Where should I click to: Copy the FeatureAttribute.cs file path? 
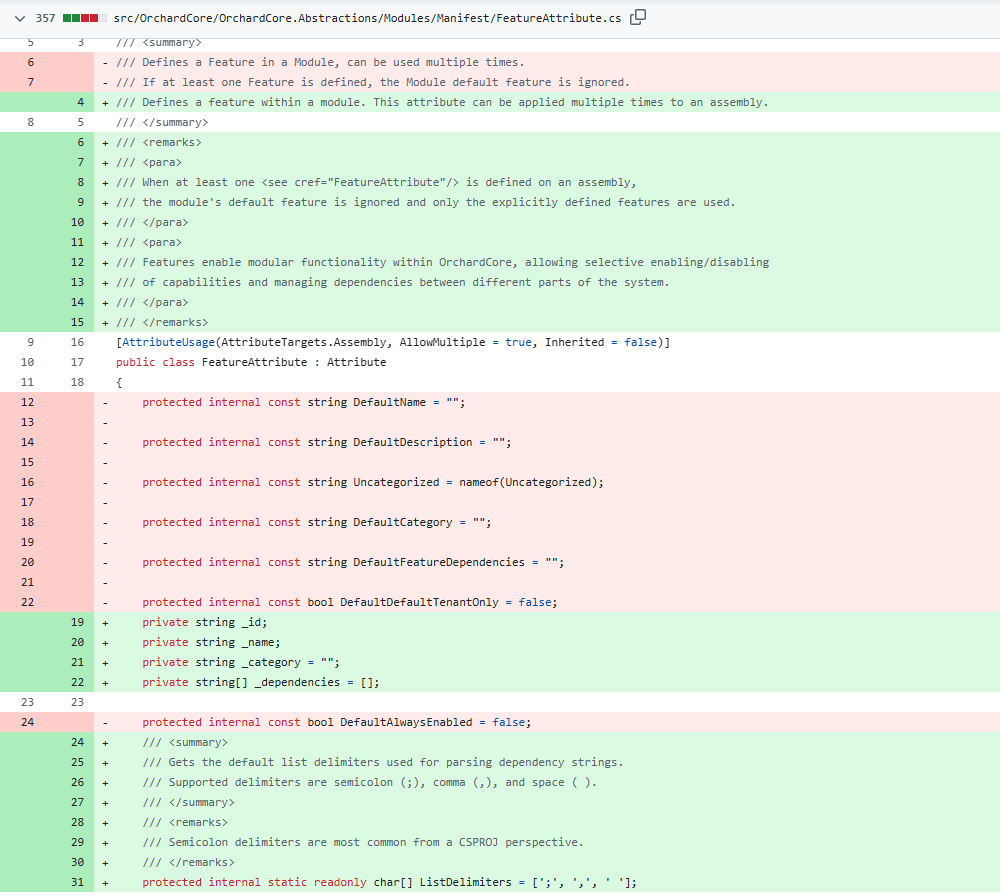pos(638,17)
